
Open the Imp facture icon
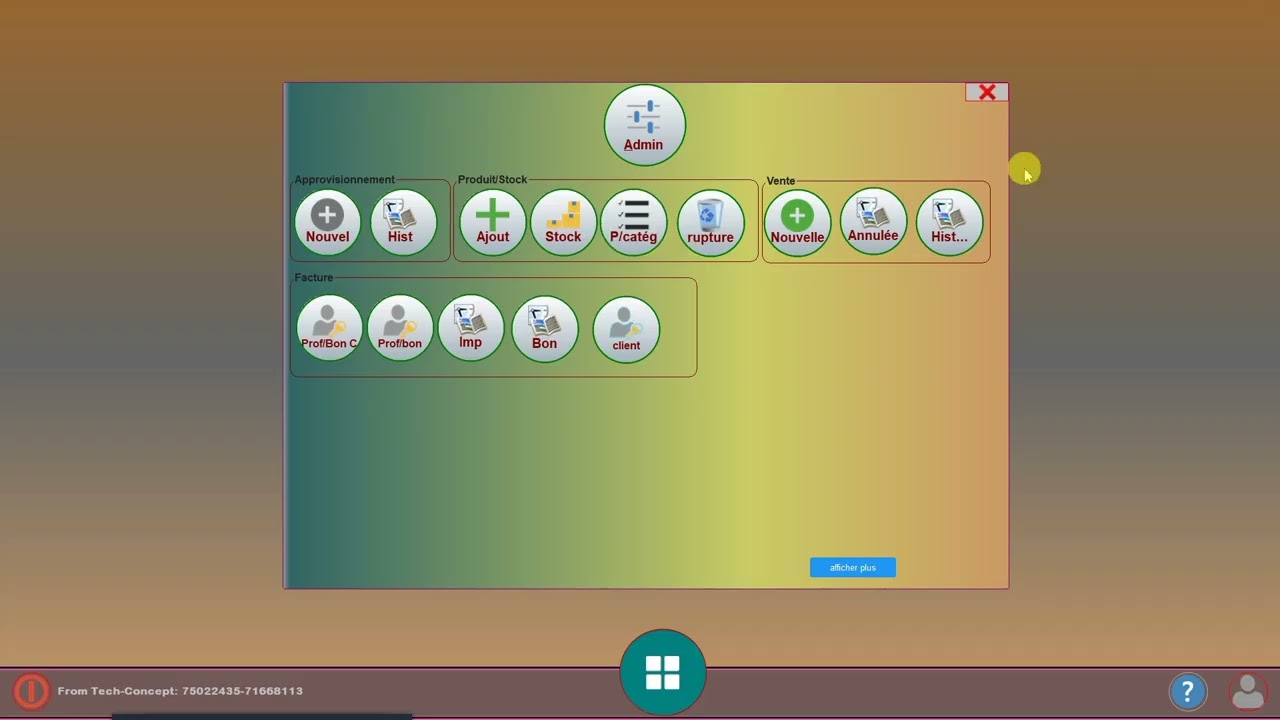click(x=471, y=328)
